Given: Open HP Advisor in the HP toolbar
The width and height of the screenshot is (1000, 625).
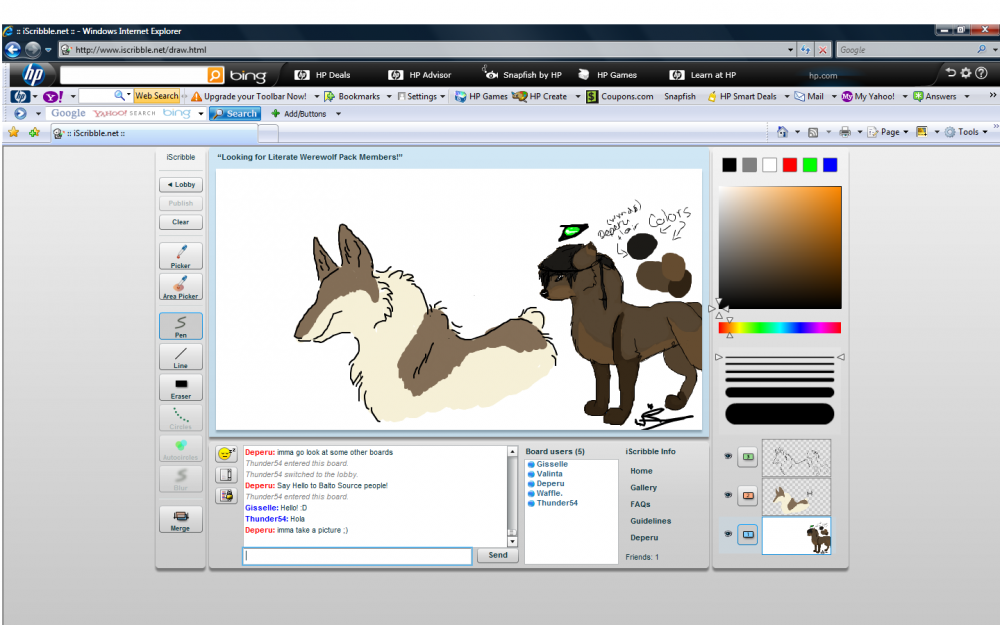Looking at the screenshot, I should pyautogui.click(x=419, y=75).
